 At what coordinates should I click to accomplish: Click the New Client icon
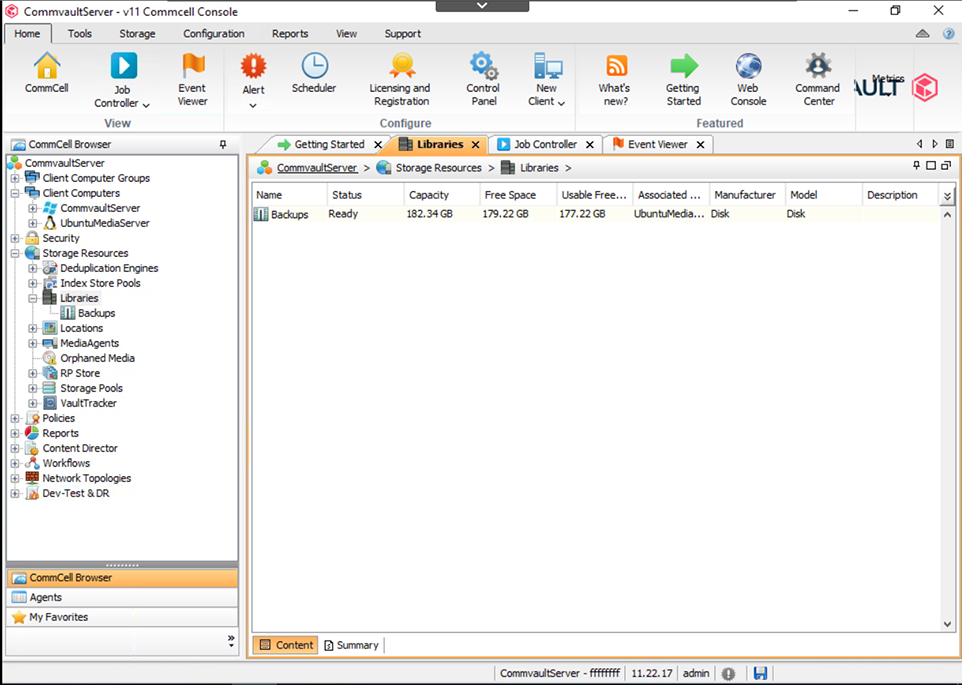[x=547, y=66]
